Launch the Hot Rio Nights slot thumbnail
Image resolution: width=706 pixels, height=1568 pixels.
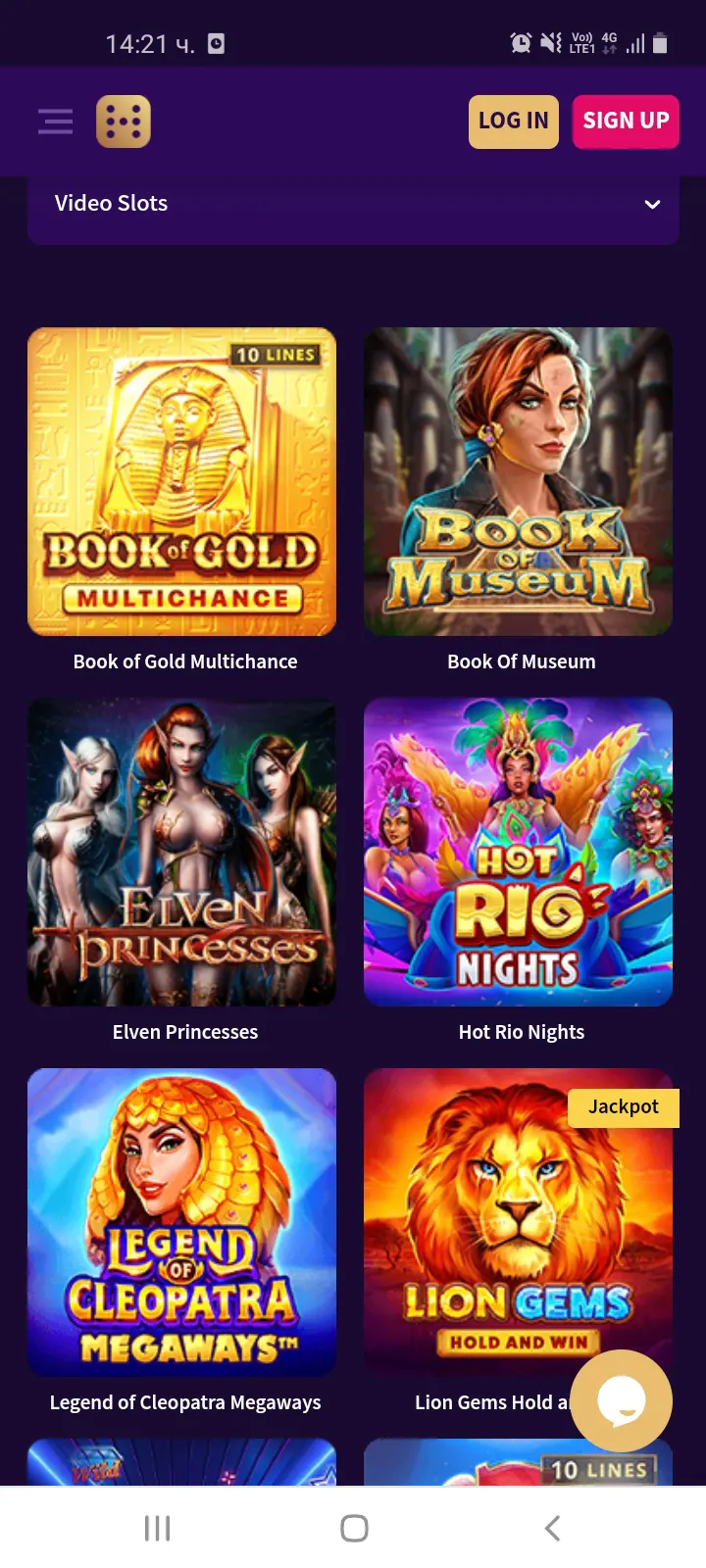[x=518, y=853]
